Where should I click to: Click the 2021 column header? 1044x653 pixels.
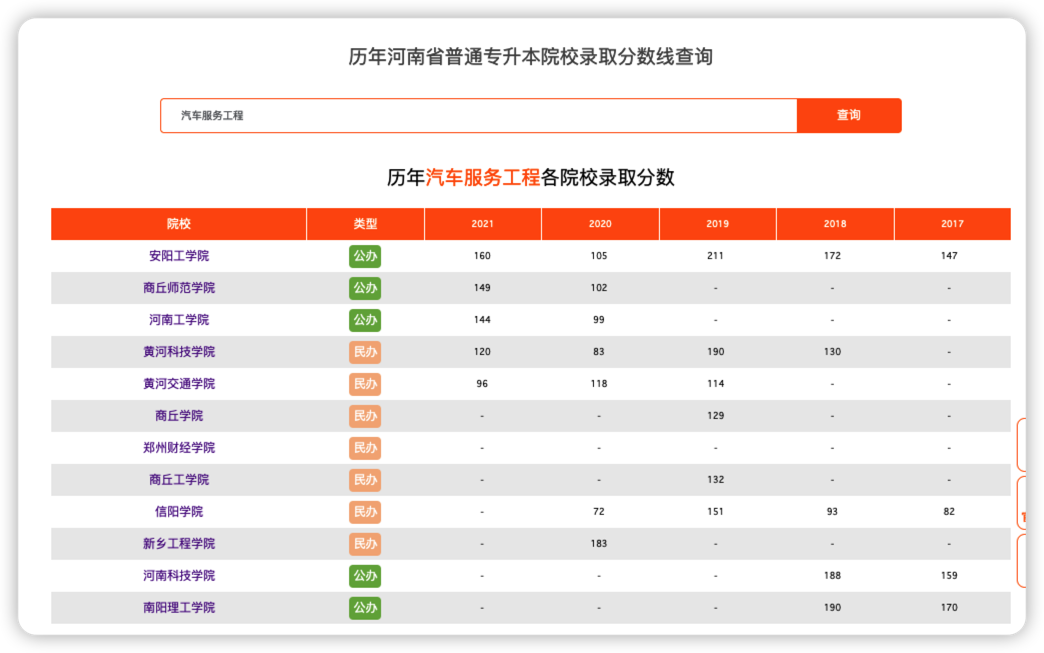[483, 224]
